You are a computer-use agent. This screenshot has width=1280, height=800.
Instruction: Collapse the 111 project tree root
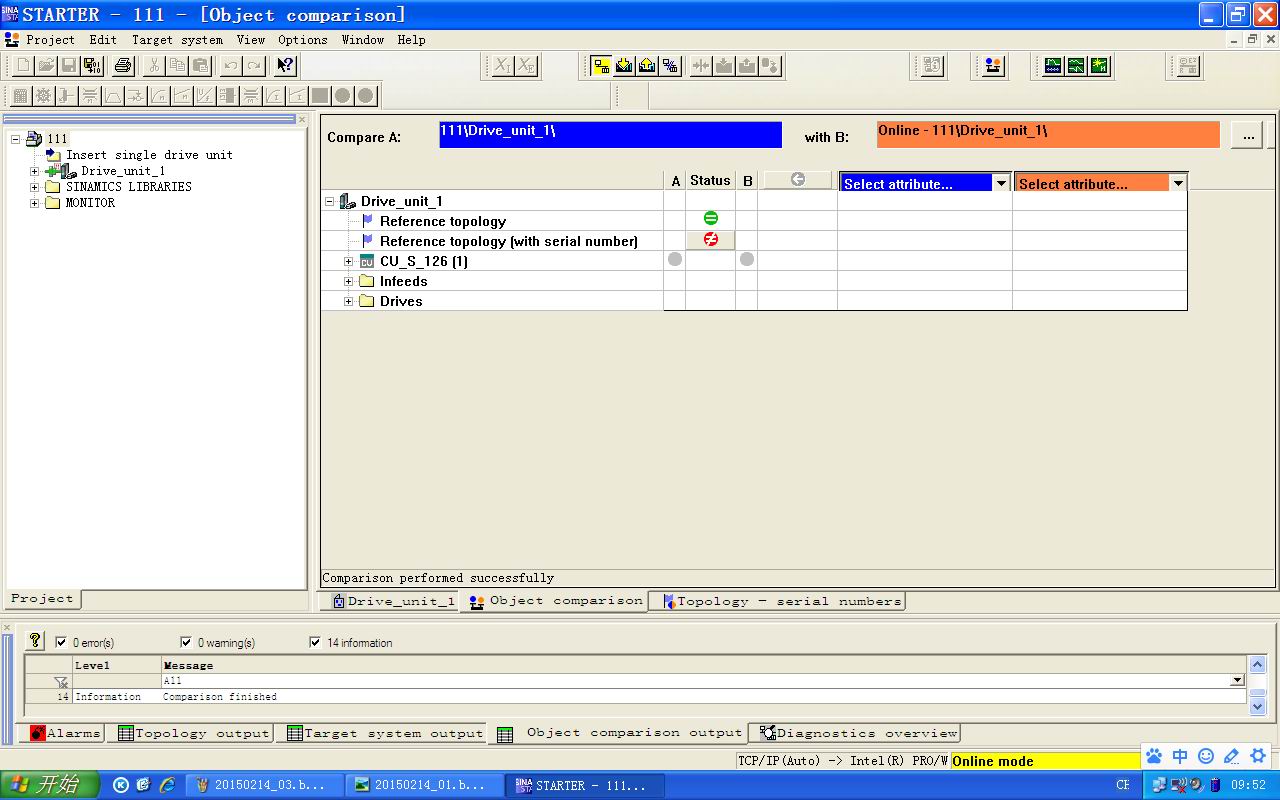[x=16, y=139]
